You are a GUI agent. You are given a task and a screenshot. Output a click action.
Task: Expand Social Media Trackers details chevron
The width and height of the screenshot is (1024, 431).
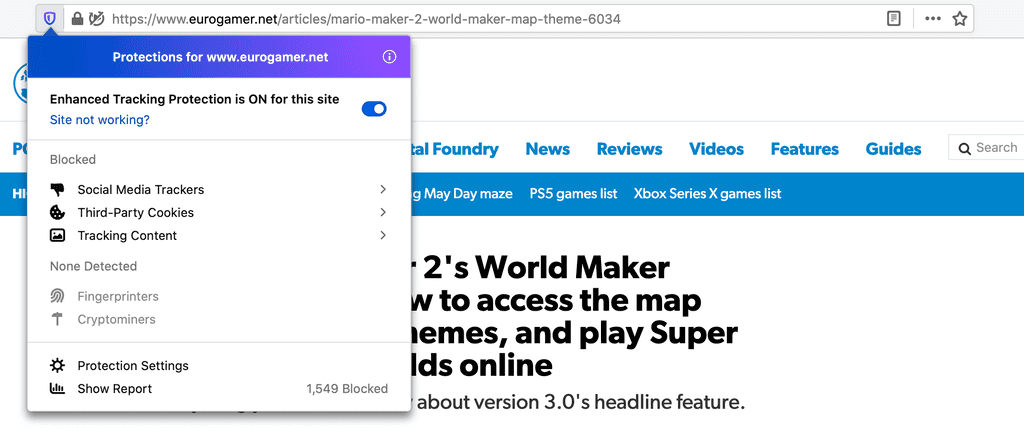[383, 189]
